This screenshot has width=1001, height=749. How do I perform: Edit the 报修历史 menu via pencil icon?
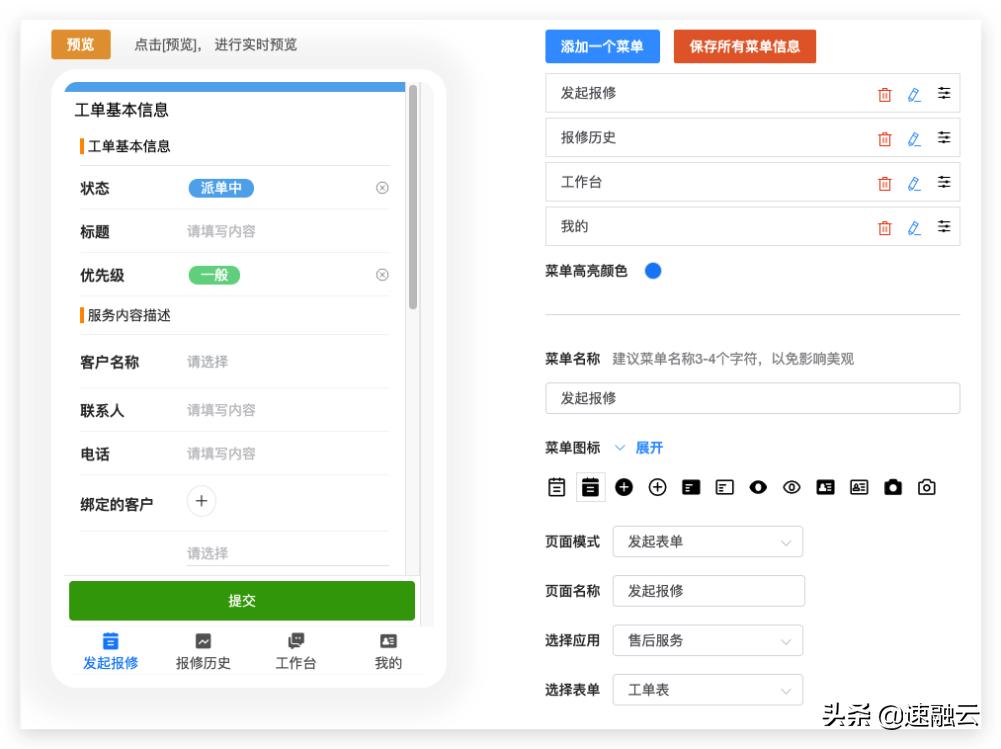(913, 138)
